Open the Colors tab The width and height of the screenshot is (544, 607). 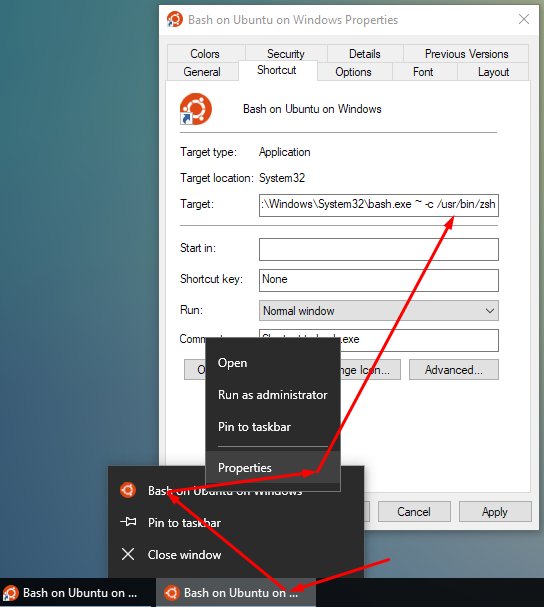click(205, 53)
